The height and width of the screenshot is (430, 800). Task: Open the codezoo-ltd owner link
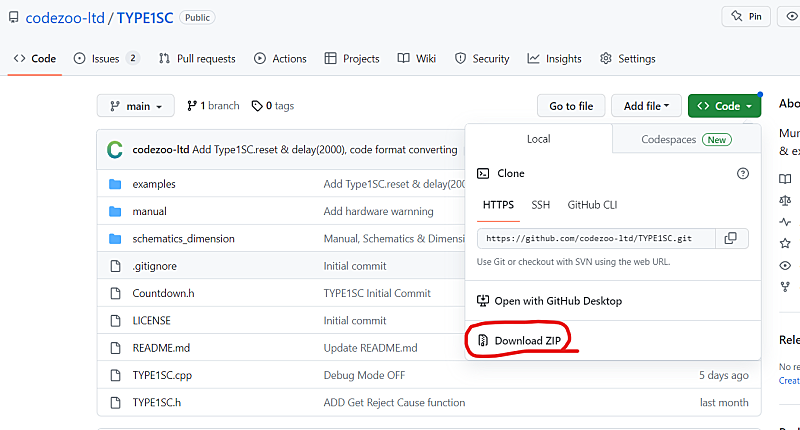[x=65, y=18]
